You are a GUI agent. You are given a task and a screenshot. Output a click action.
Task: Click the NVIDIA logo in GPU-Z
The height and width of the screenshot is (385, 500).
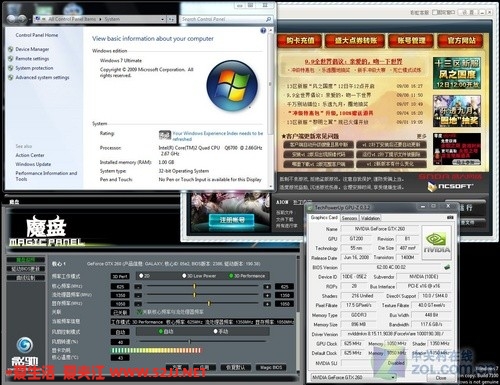point(436,242)
